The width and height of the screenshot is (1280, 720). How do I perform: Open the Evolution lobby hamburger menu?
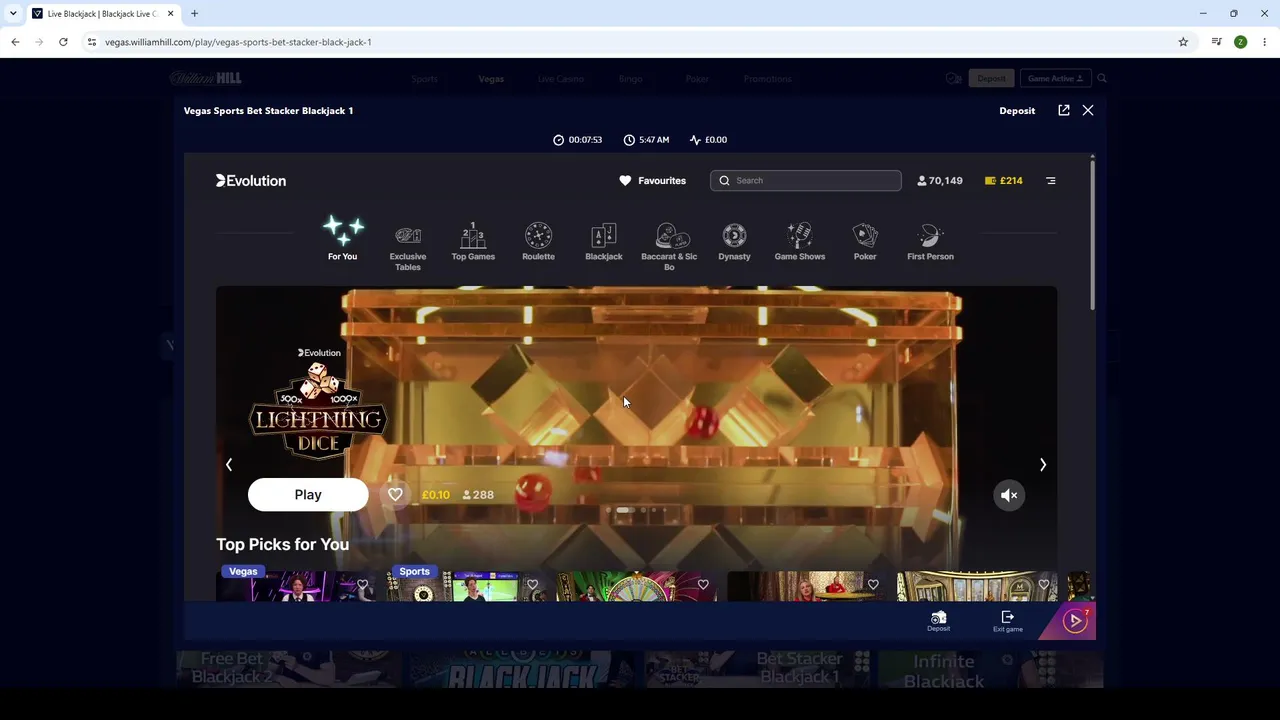(x=1051, y=181)
